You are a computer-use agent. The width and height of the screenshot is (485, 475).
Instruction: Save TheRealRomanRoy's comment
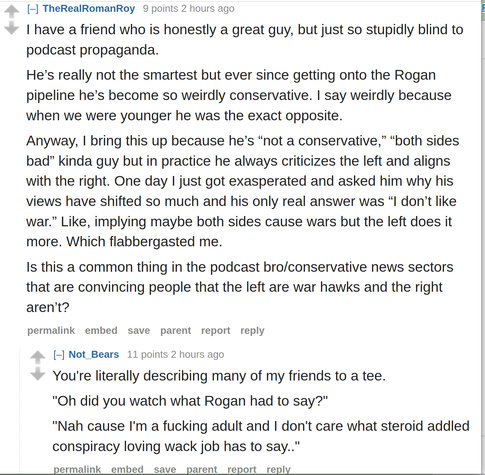tap(139, 330)
